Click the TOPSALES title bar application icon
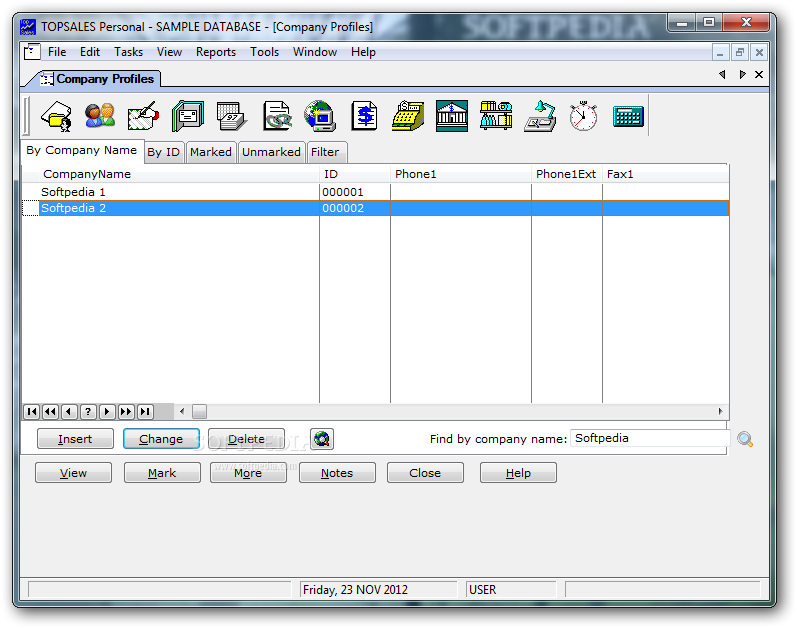Image resolution: width=797 pixels, height=628 pixels. tap(28, 26)
